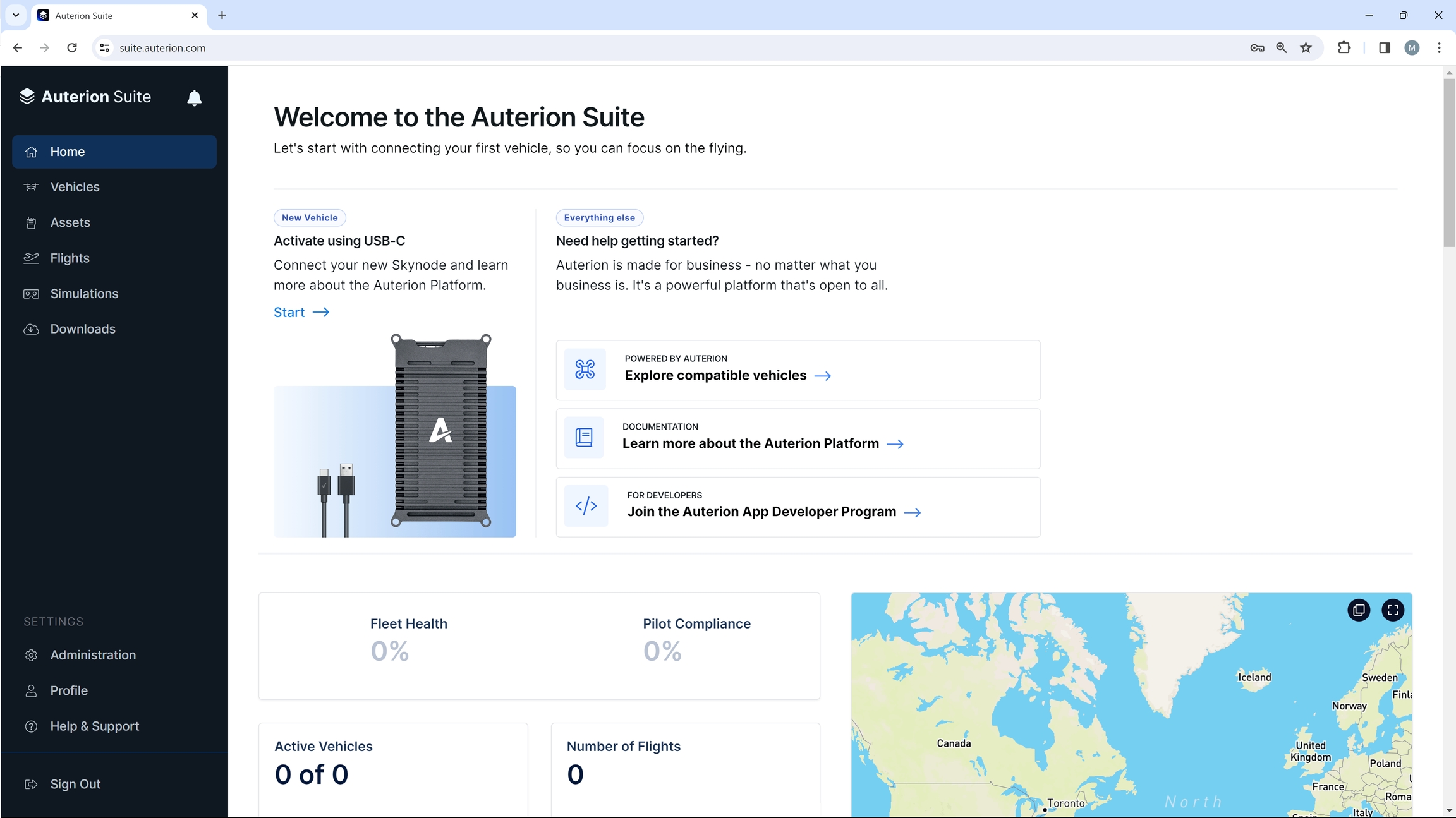The image size is (1456, 818).
Task: Click Sign Out
Action: [75, 784]
